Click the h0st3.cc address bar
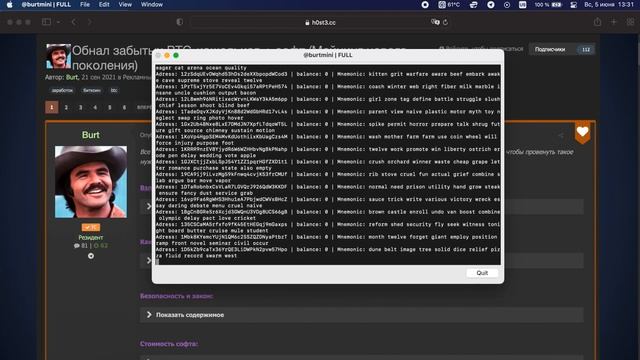 click(320, 22)
